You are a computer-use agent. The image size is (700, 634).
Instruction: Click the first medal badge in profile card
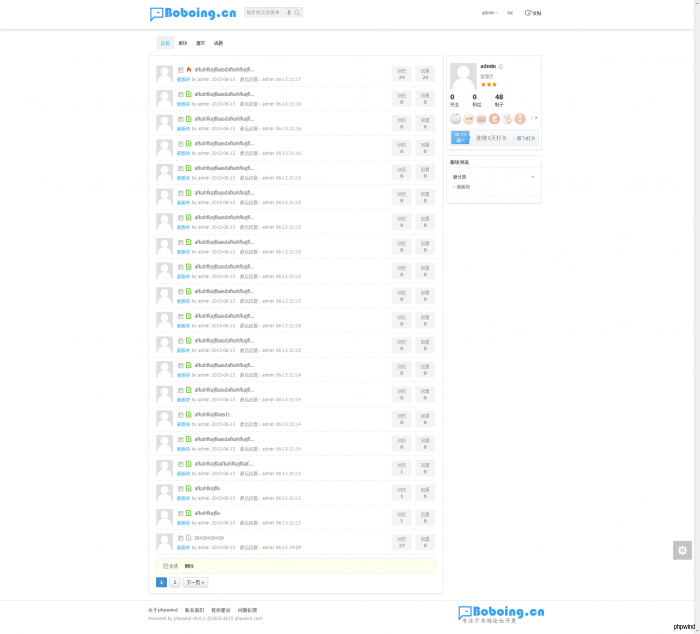click(456, 118)
